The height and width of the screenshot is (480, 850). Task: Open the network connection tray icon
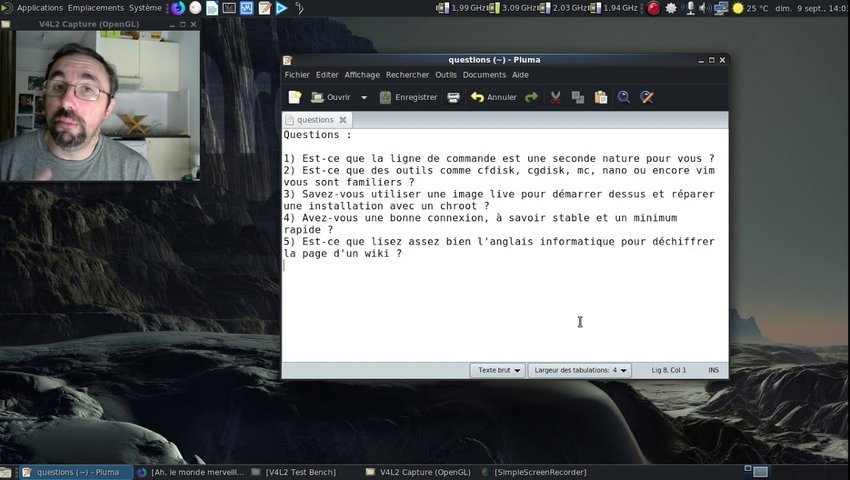pyautogui.click(x=721, y=8)
